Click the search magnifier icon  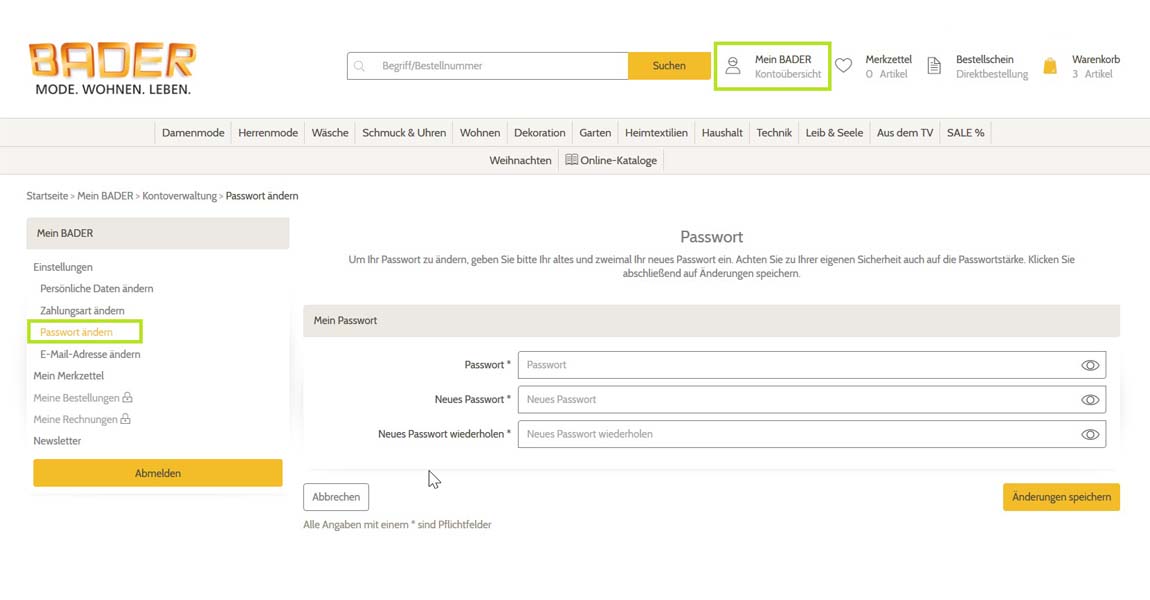(x=360, y=66)
